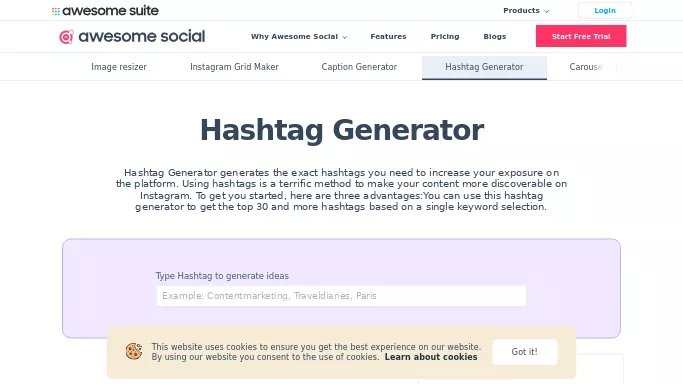Focus the hashtag ideas input field

tap(341, 296)
